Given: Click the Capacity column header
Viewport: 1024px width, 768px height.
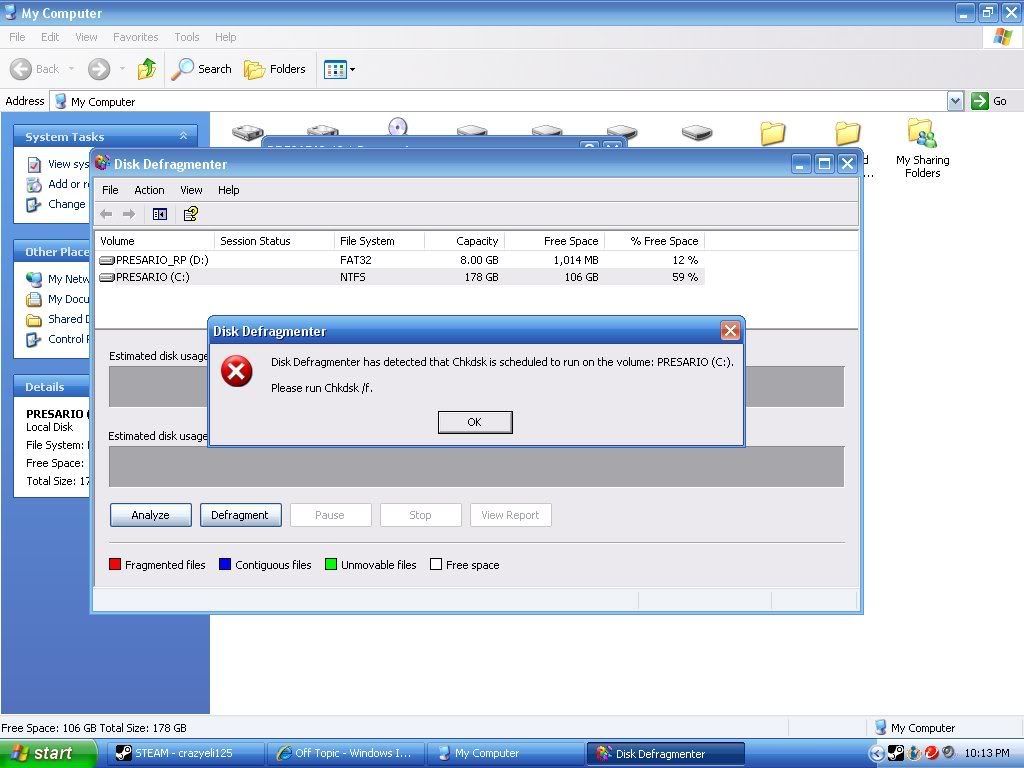Looking at the screenshot, I should pyautogui.click(x=464, y=241).
